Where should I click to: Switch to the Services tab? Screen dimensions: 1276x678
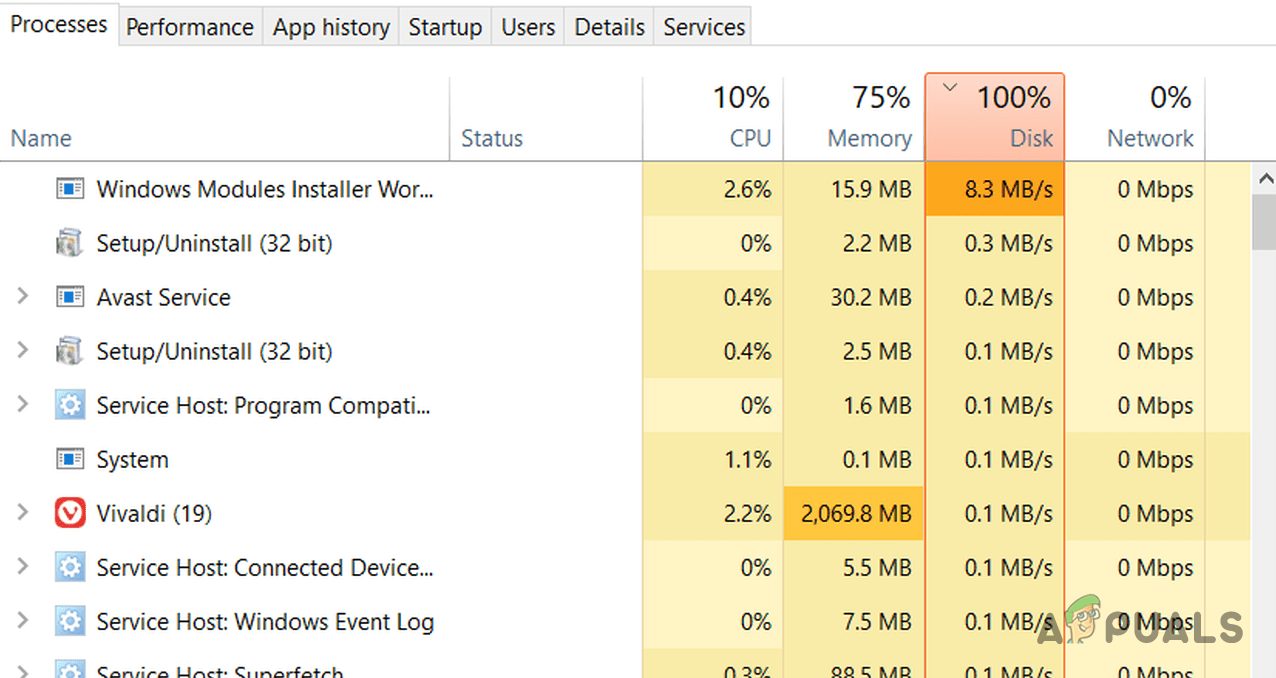point(702,27)
